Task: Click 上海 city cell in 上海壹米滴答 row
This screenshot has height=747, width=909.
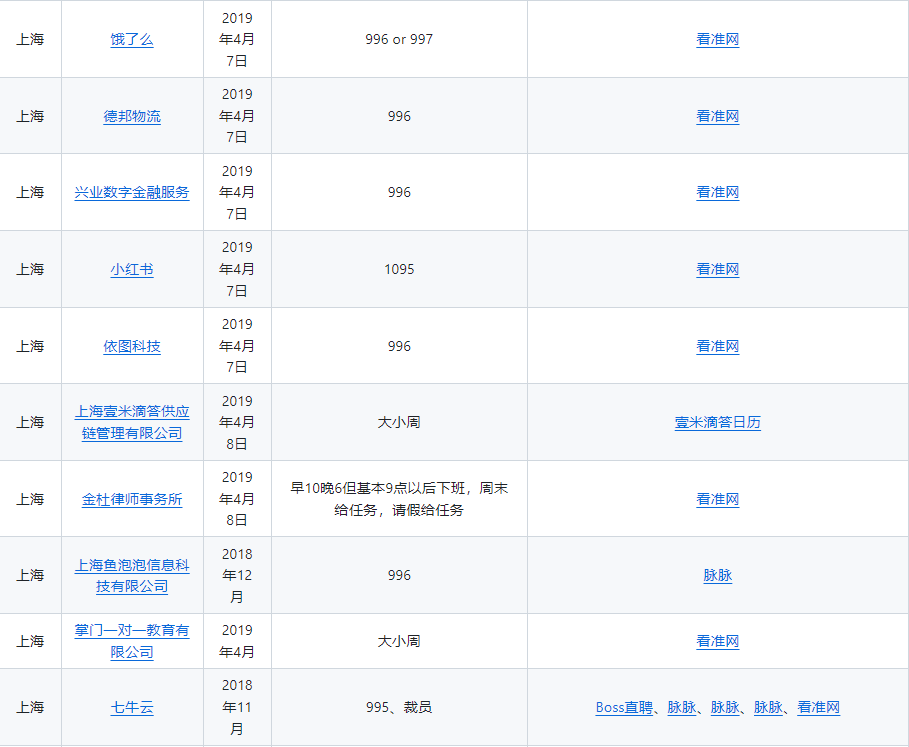Action: pos(30,422)
